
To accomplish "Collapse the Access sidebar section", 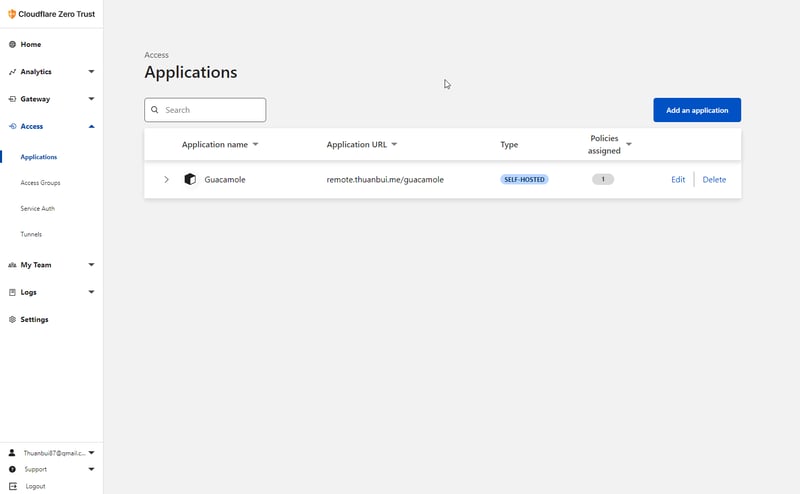I will click(x=91, y=126).
